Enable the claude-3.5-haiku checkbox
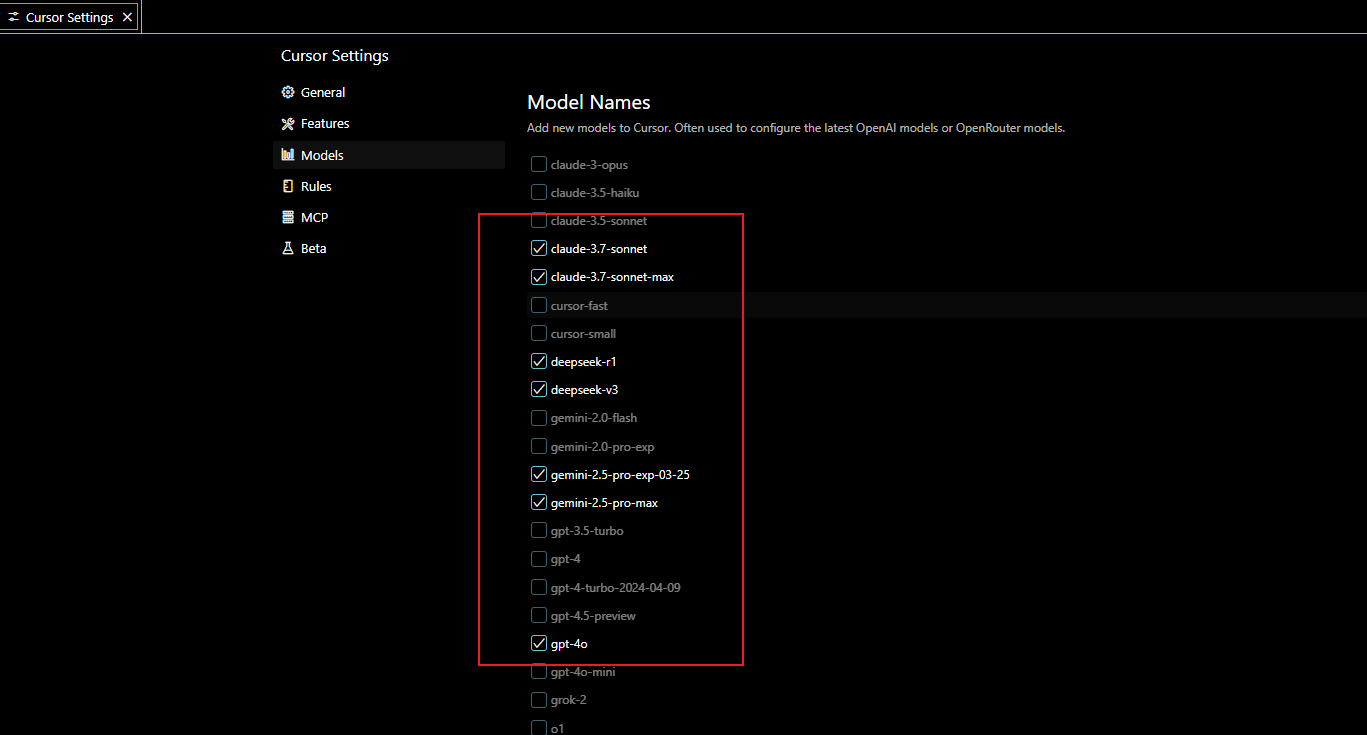Image resolution: width=1367 pixels, height=735 pixels. point(539,192)
